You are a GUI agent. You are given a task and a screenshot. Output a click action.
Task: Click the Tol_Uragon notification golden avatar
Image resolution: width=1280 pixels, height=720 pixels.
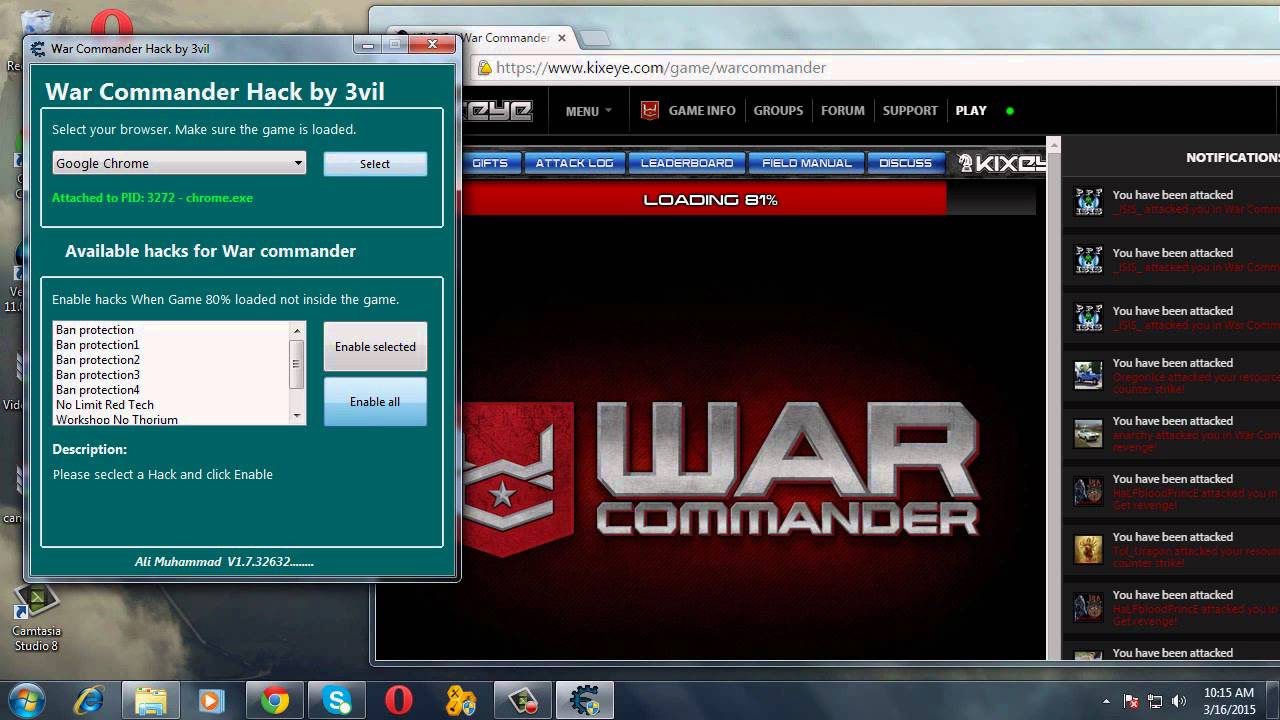click(1088, 549)
